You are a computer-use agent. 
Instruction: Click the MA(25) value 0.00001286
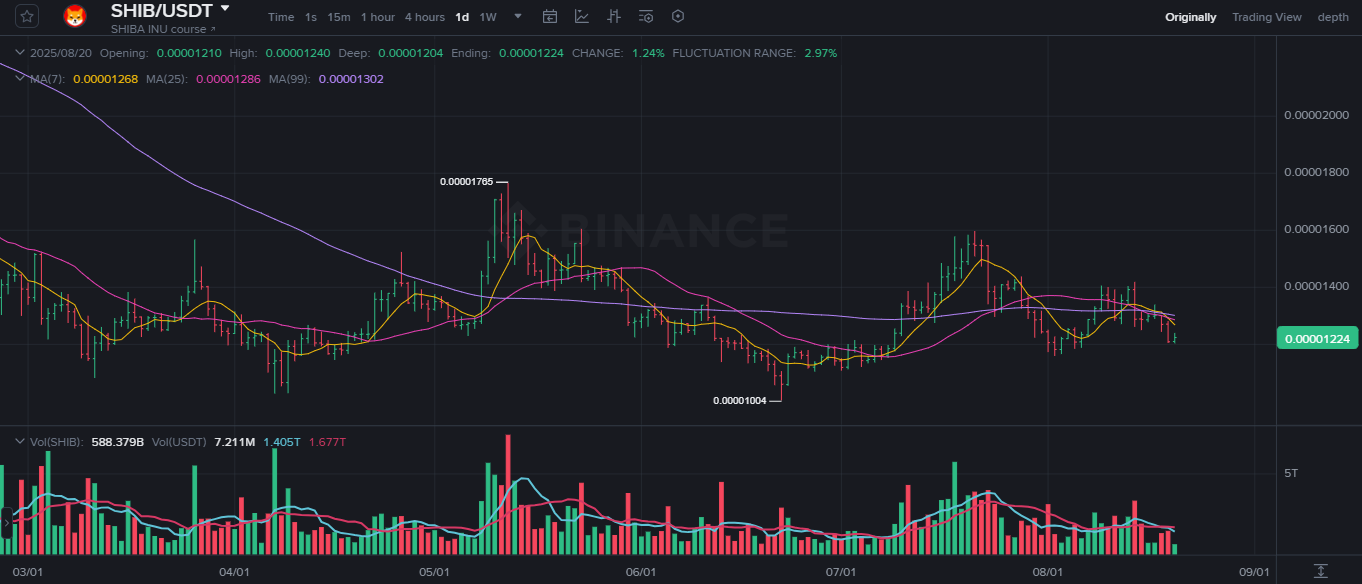click(228, 79)
